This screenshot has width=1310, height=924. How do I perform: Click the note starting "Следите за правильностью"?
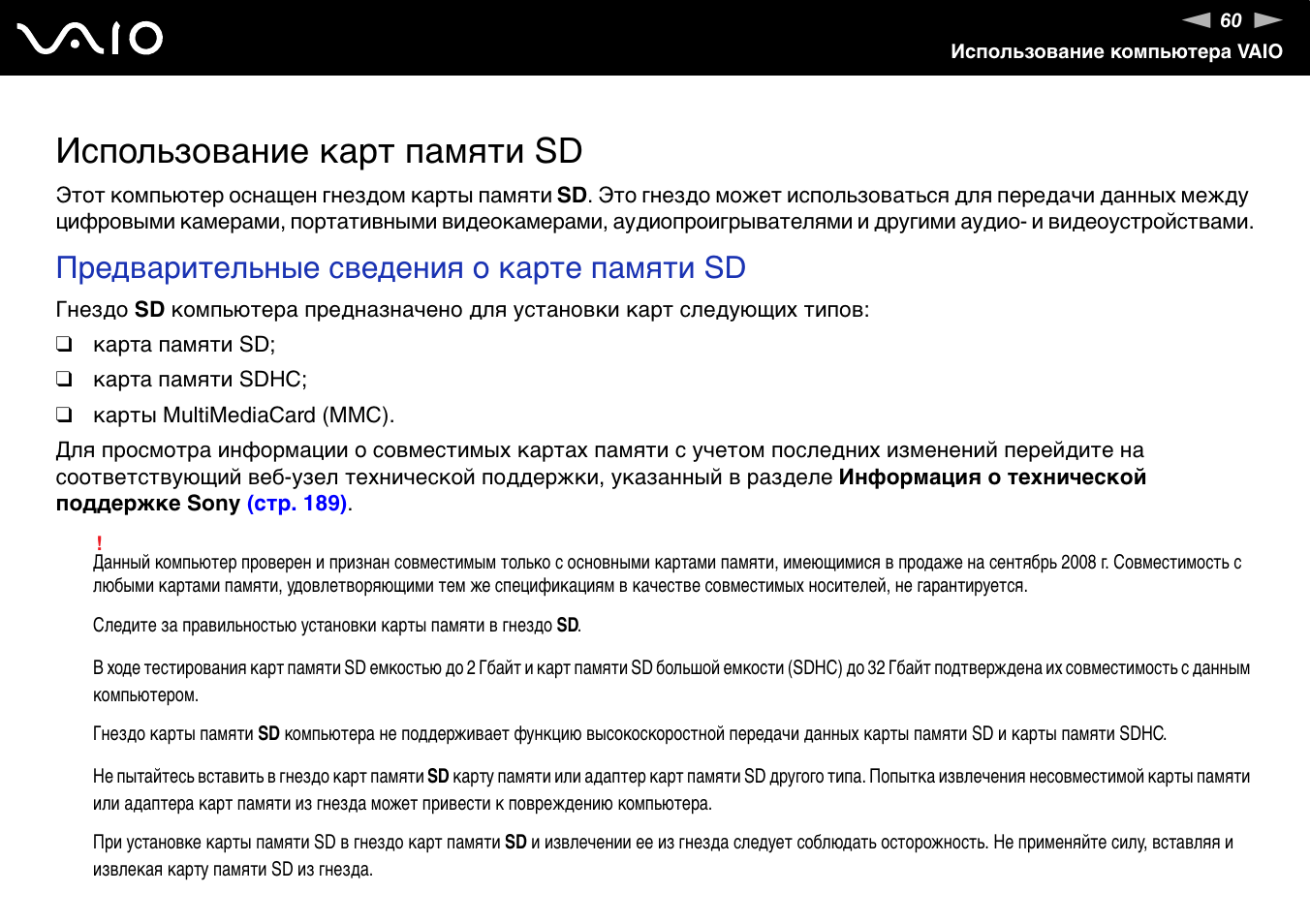point(336,626)
